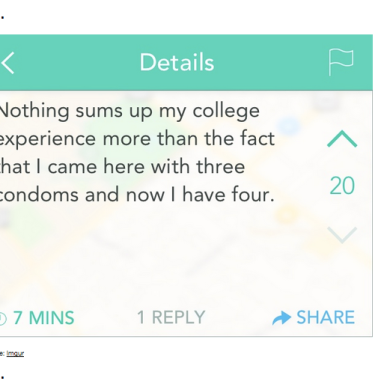
Task: Click the line "condoms and now I have four."
Action: 137,195
